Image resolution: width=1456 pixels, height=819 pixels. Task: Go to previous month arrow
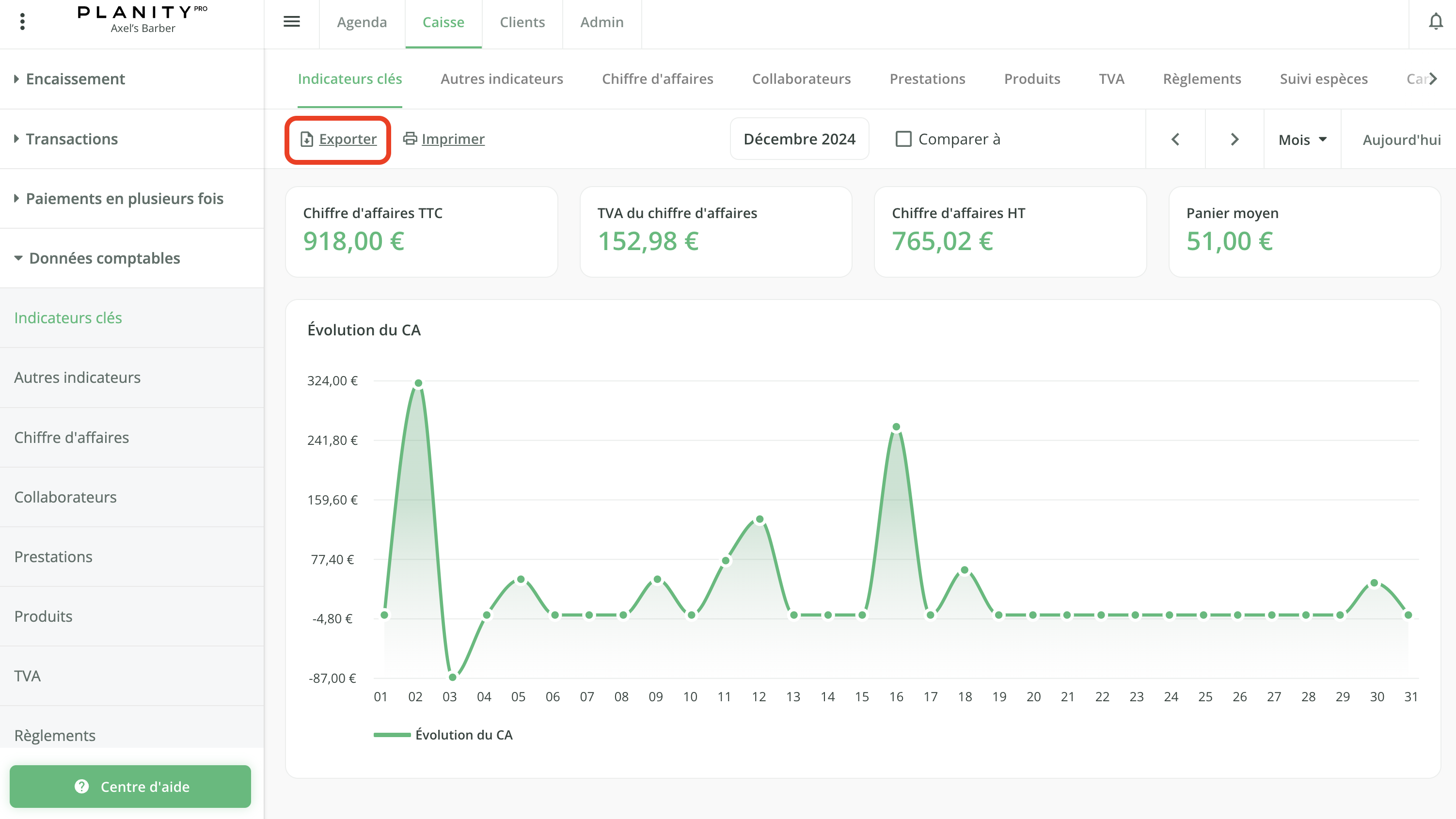[1176, 139]
